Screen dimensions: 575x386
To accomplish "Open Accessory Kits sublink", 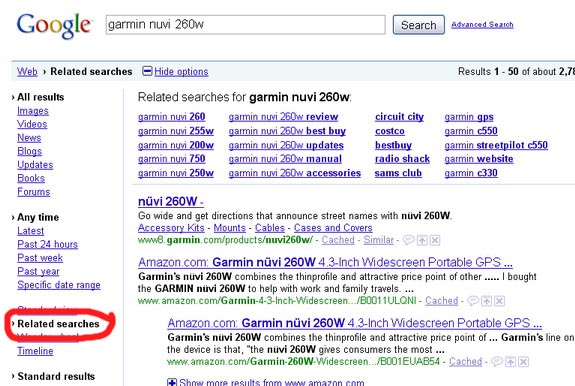I will tap(171, 228).
